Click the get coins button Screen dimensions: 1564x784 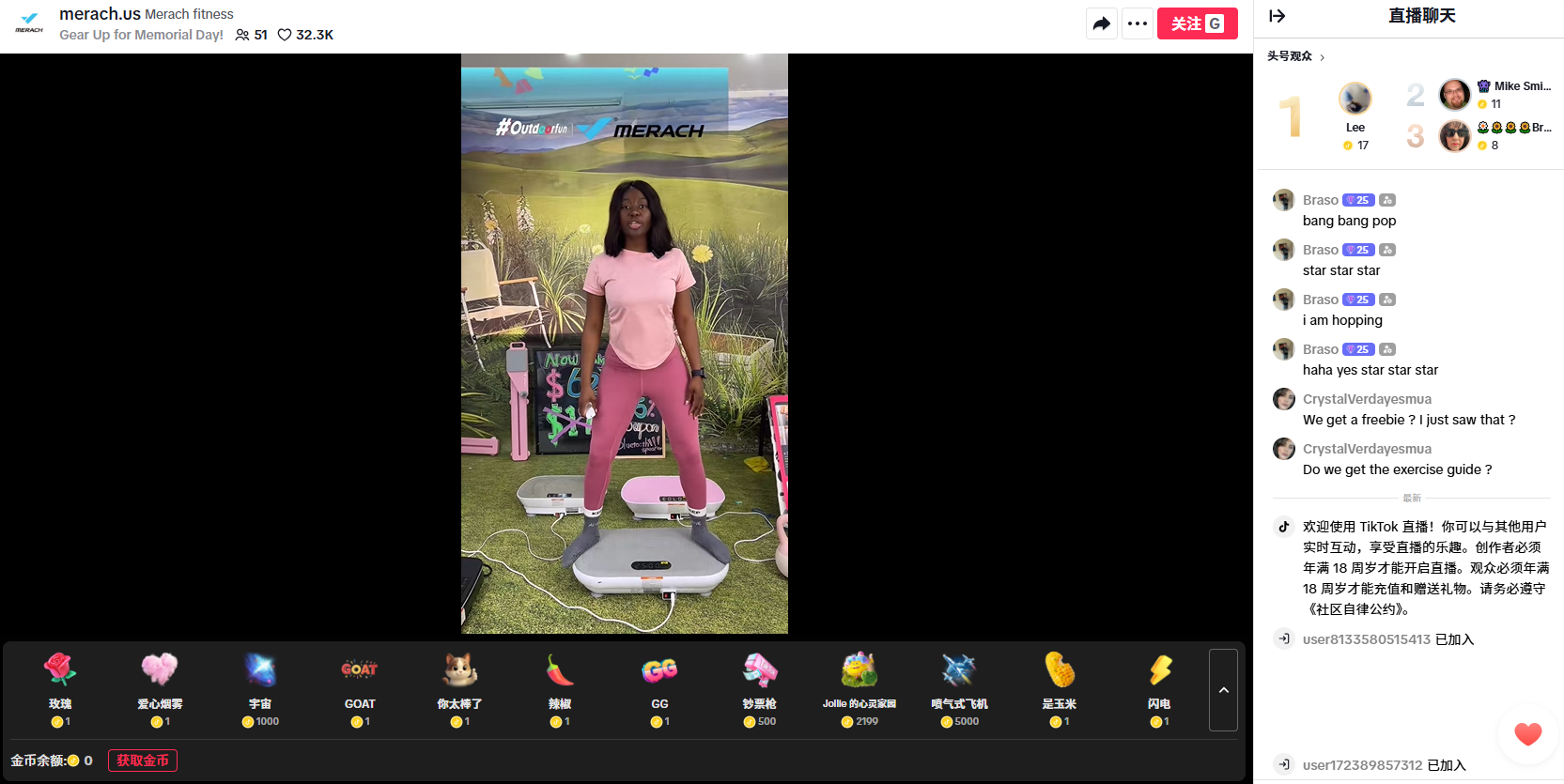(x=143, y=761)
